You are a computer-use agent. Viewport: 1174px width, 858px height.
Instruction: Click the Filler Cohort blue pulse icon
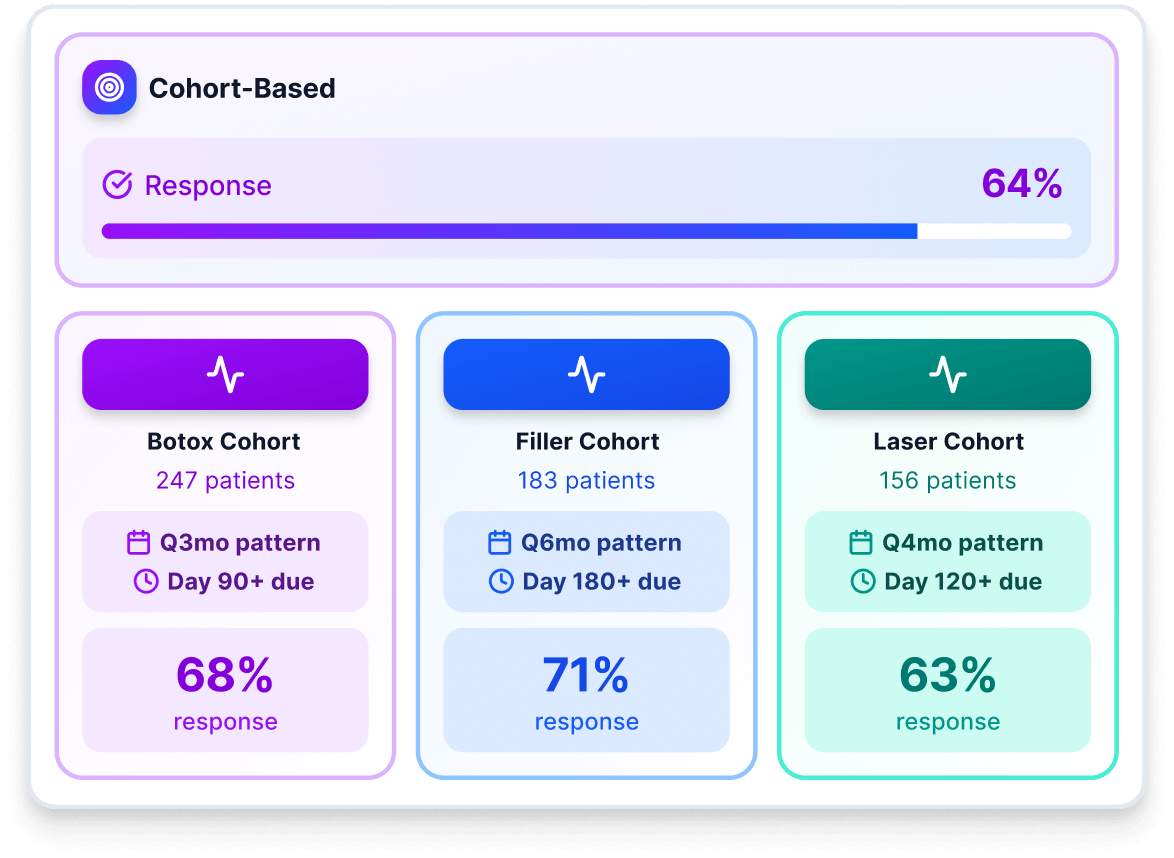586,374
